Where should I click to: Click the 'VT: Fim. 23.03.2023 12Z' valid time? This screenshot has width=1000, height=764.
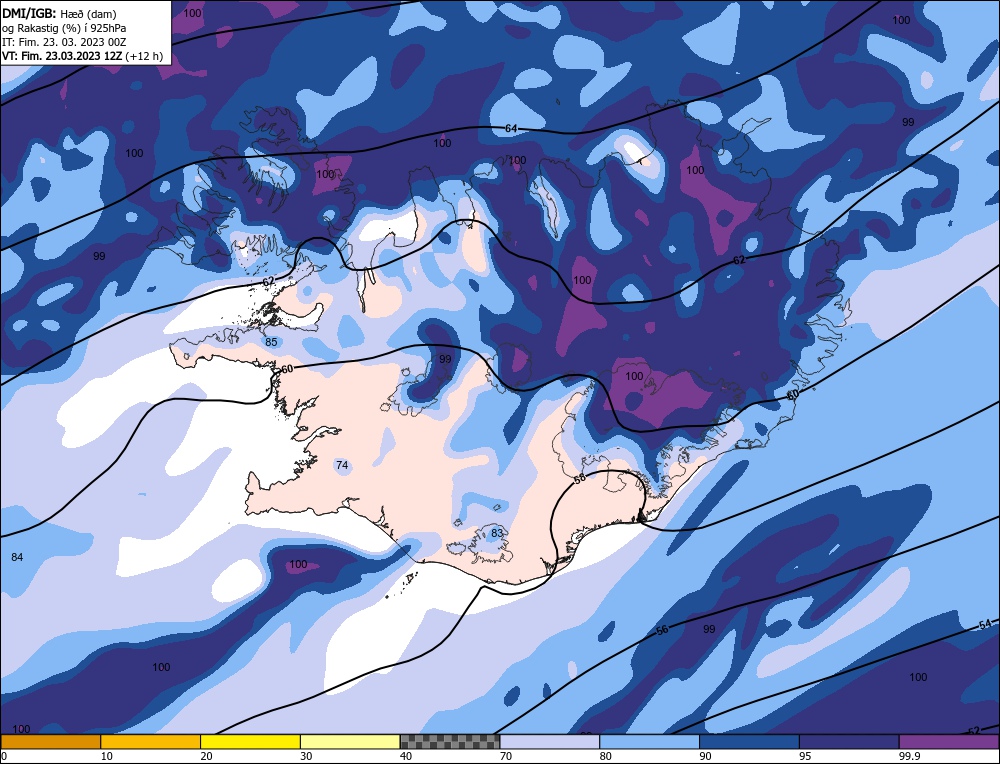coord(62,56)
